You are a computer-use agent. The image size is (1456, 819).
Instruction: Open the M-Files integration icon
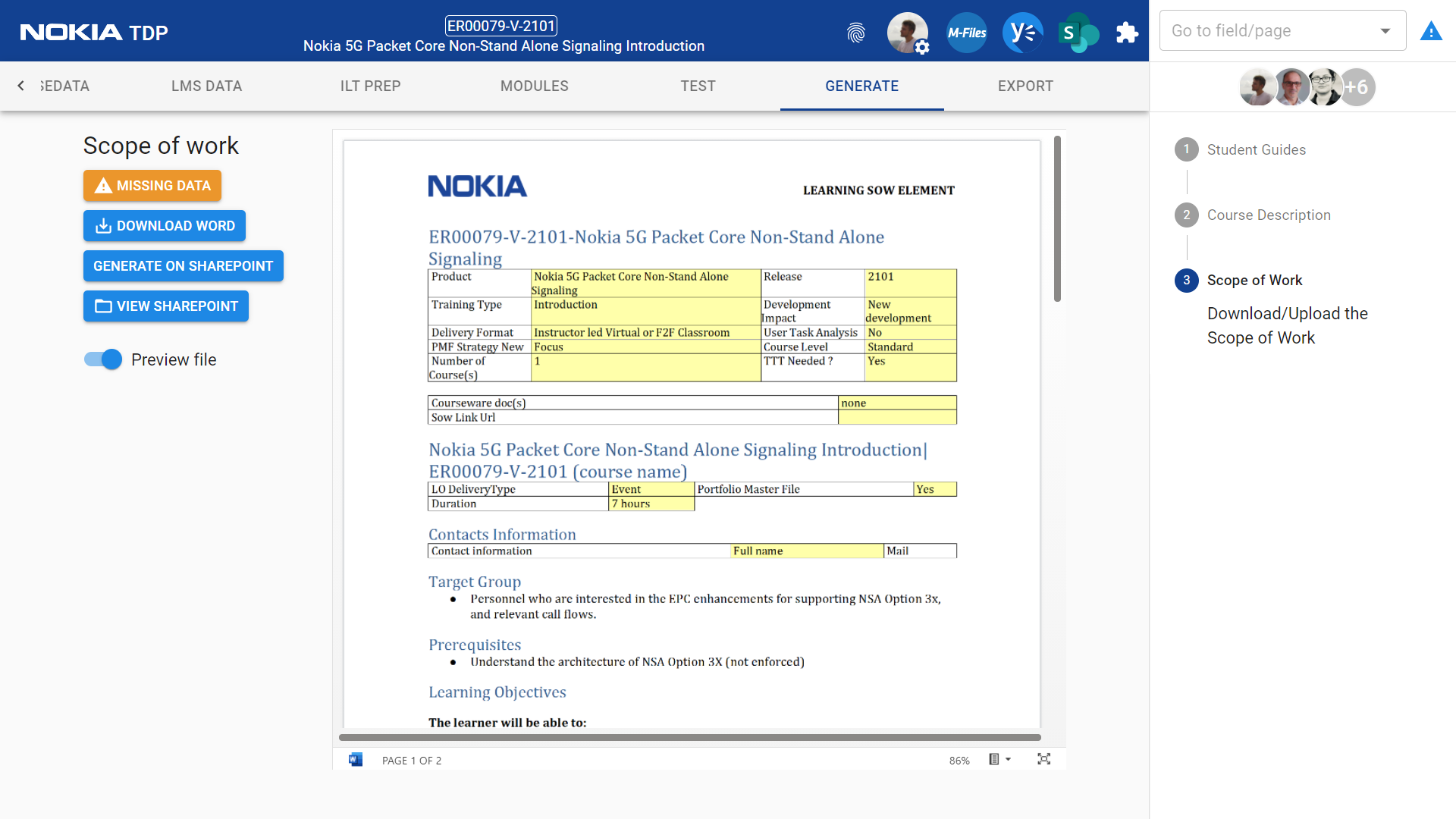967,33
